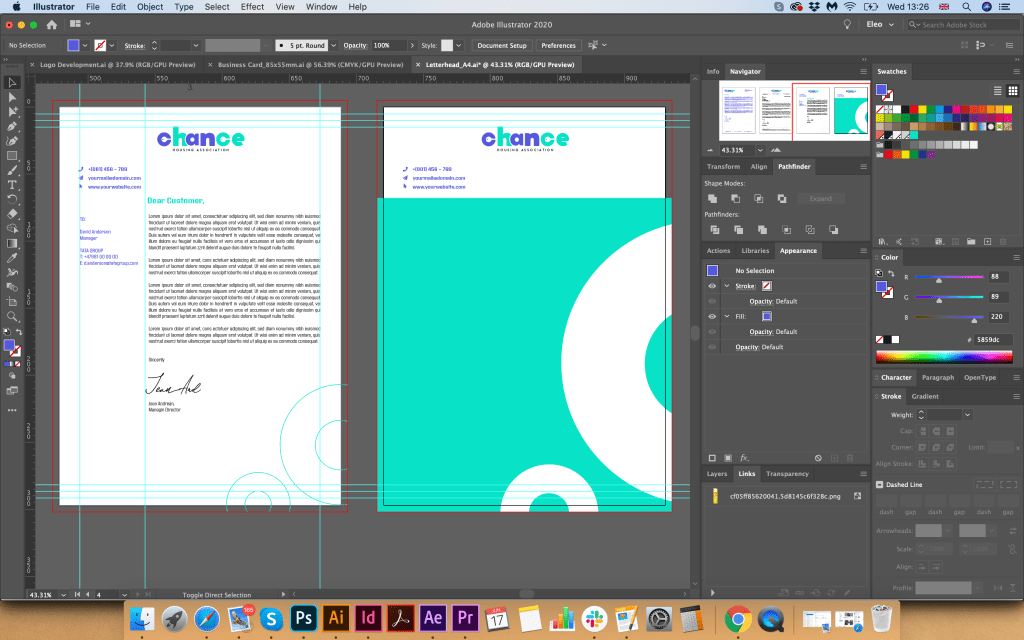This screenshot has height=640, width=1024.
Task: Toggle the Dashed Line checkbox
Action: (x=880, y=484)
